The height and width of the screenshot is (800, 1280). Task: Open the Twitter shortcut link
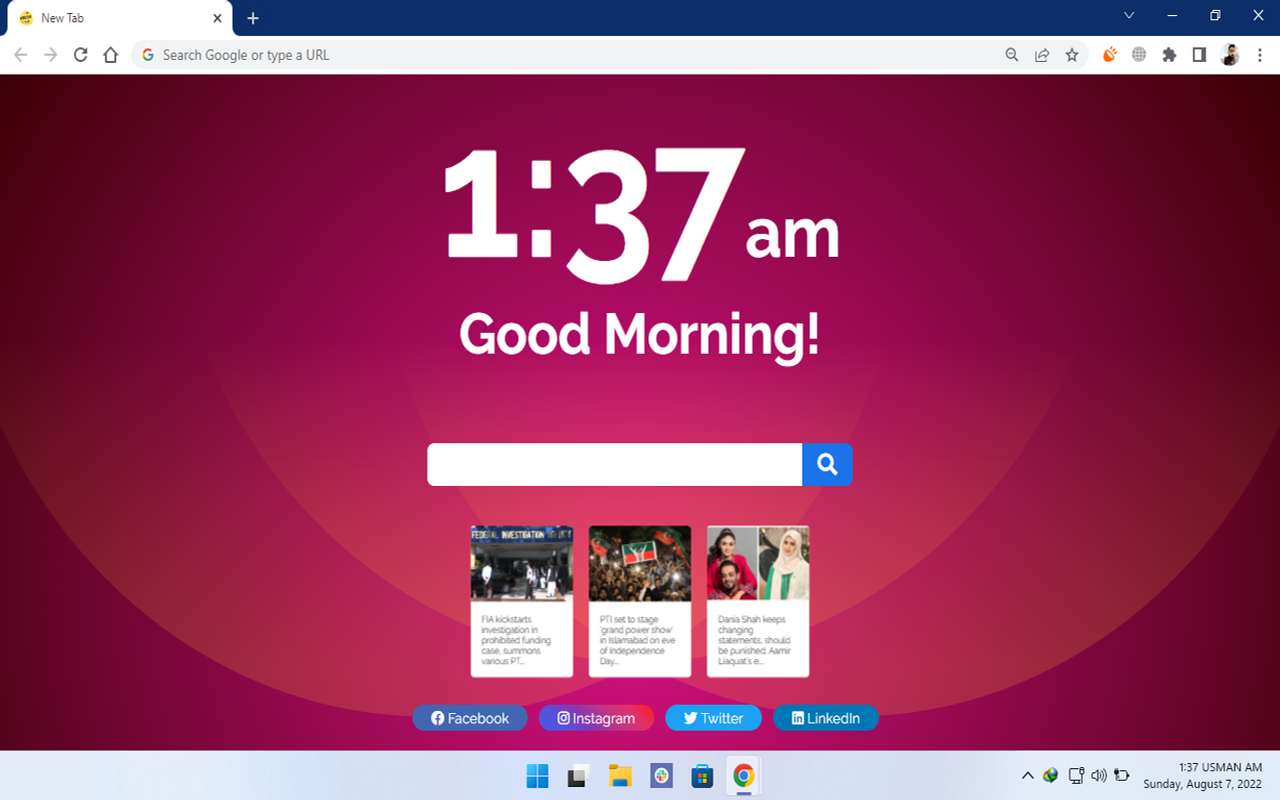pyautogui.click(x=713, y=718)
